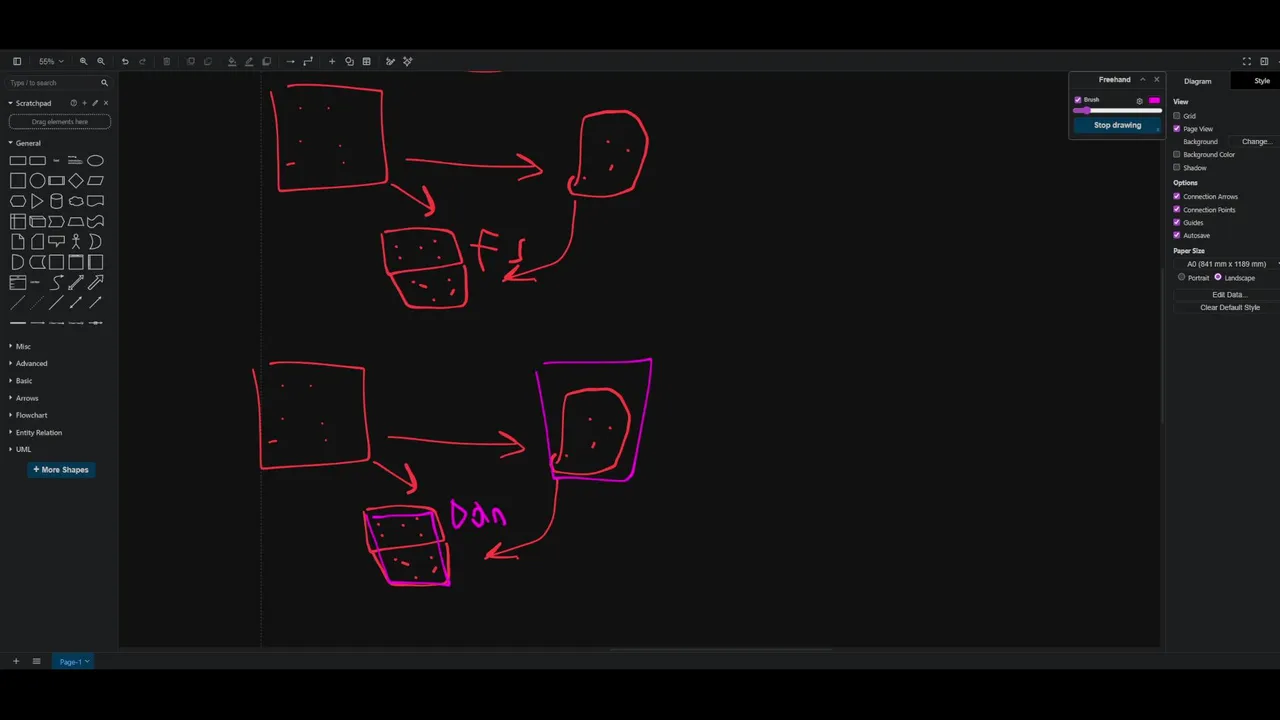The image size is (1280, 720).
Task: Select the Freehand drawing toolbar icon
Action: 390,61
